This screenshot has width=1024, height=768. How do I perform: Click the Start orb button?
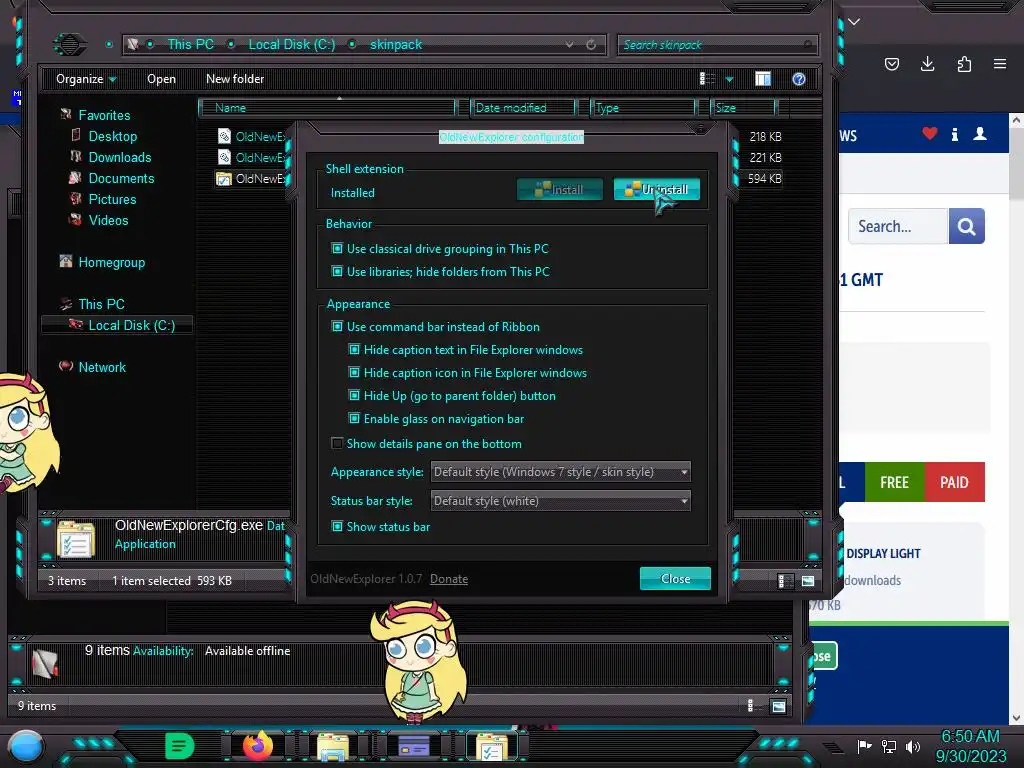click(x=26, y=746)
